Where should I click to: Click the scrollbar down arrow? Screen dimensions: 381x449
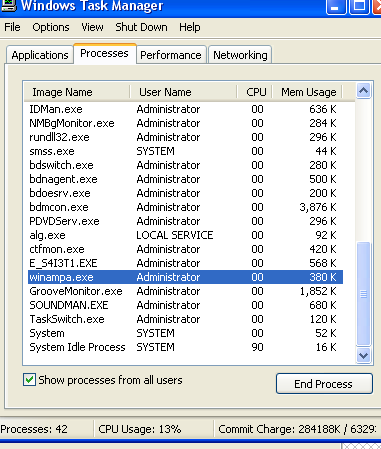pos(363,355)
